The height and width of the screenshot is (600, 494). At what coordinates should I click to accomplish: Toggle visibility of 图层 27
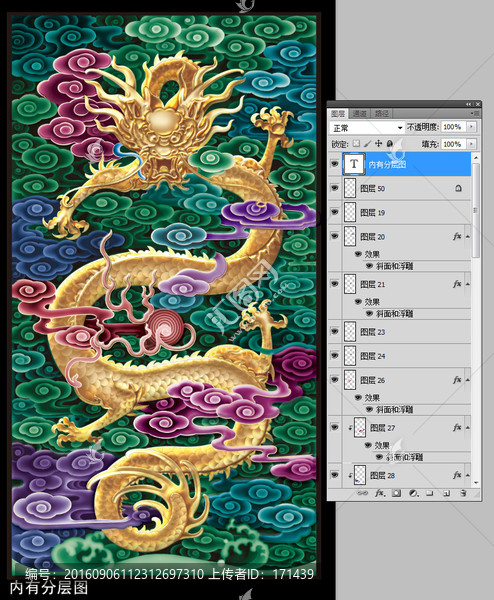335,427
